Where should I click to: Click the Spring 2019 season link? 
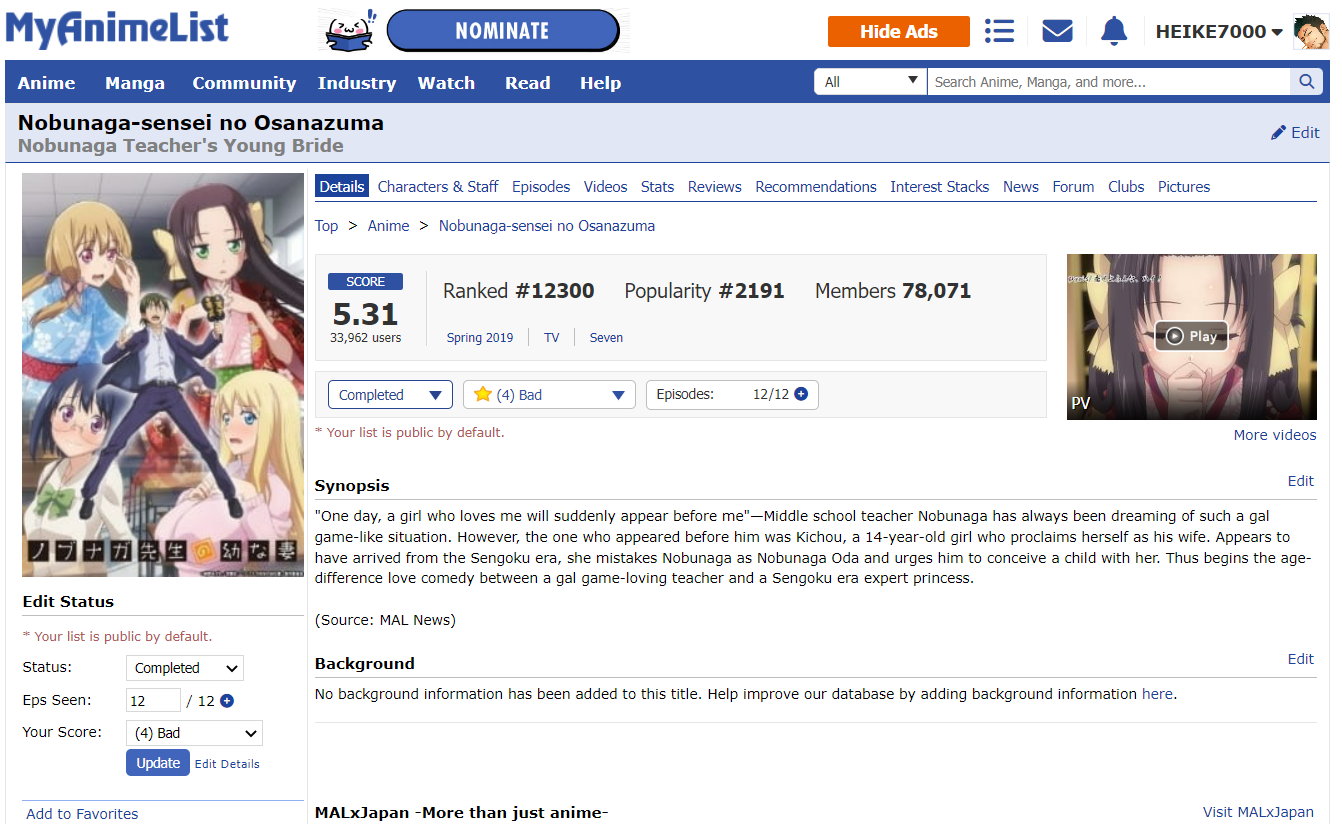480,338
